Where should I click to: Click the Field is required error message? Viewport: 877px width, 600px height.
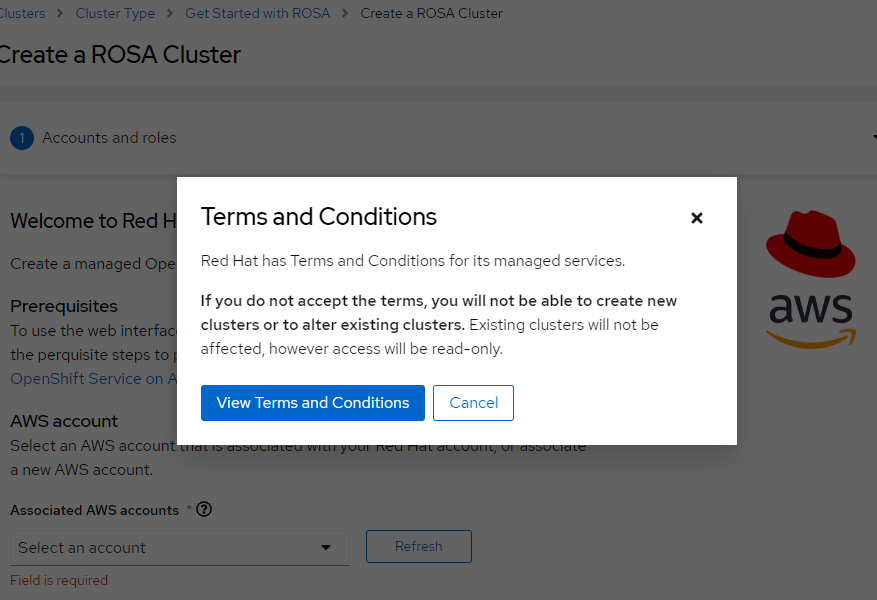pos(58,580)
